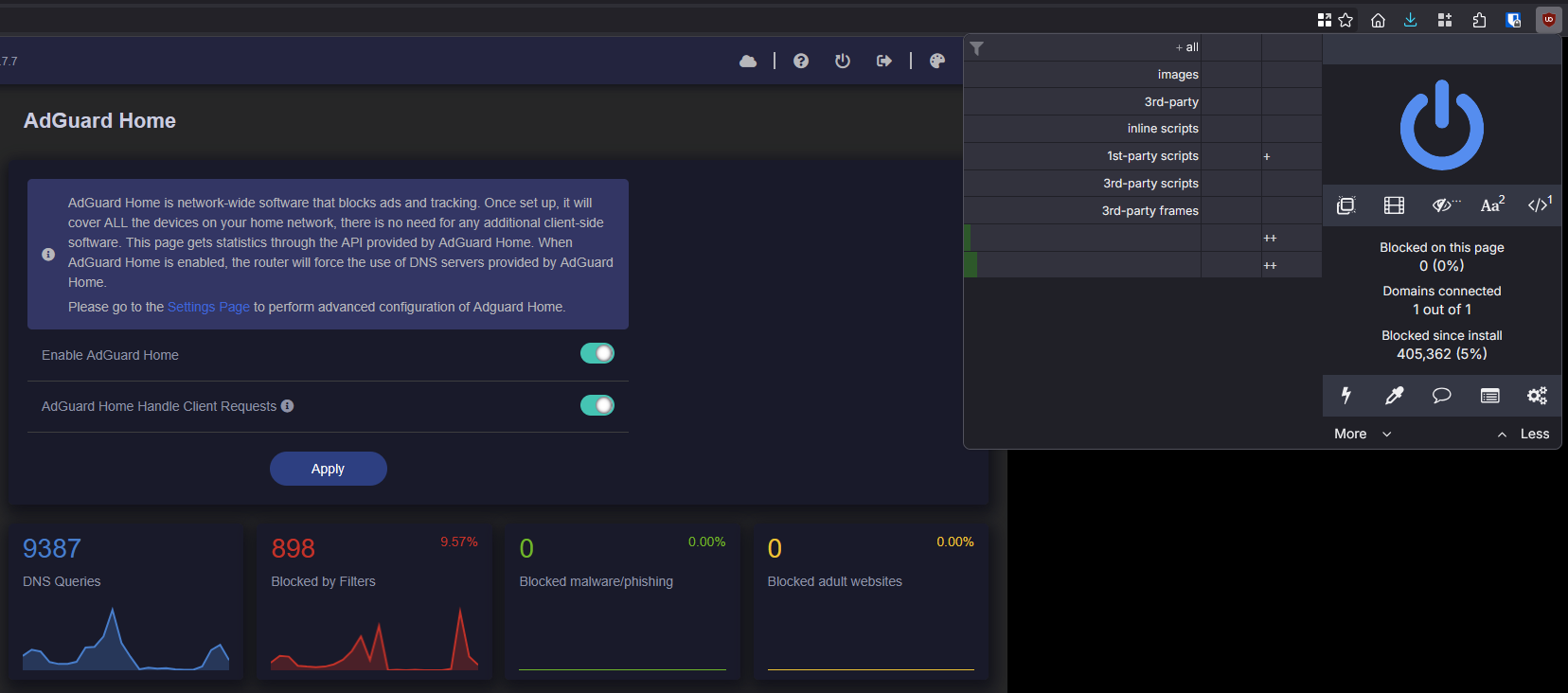Expand the More option in uBlock popup

pyautogui.click(x=1363, y=434)
